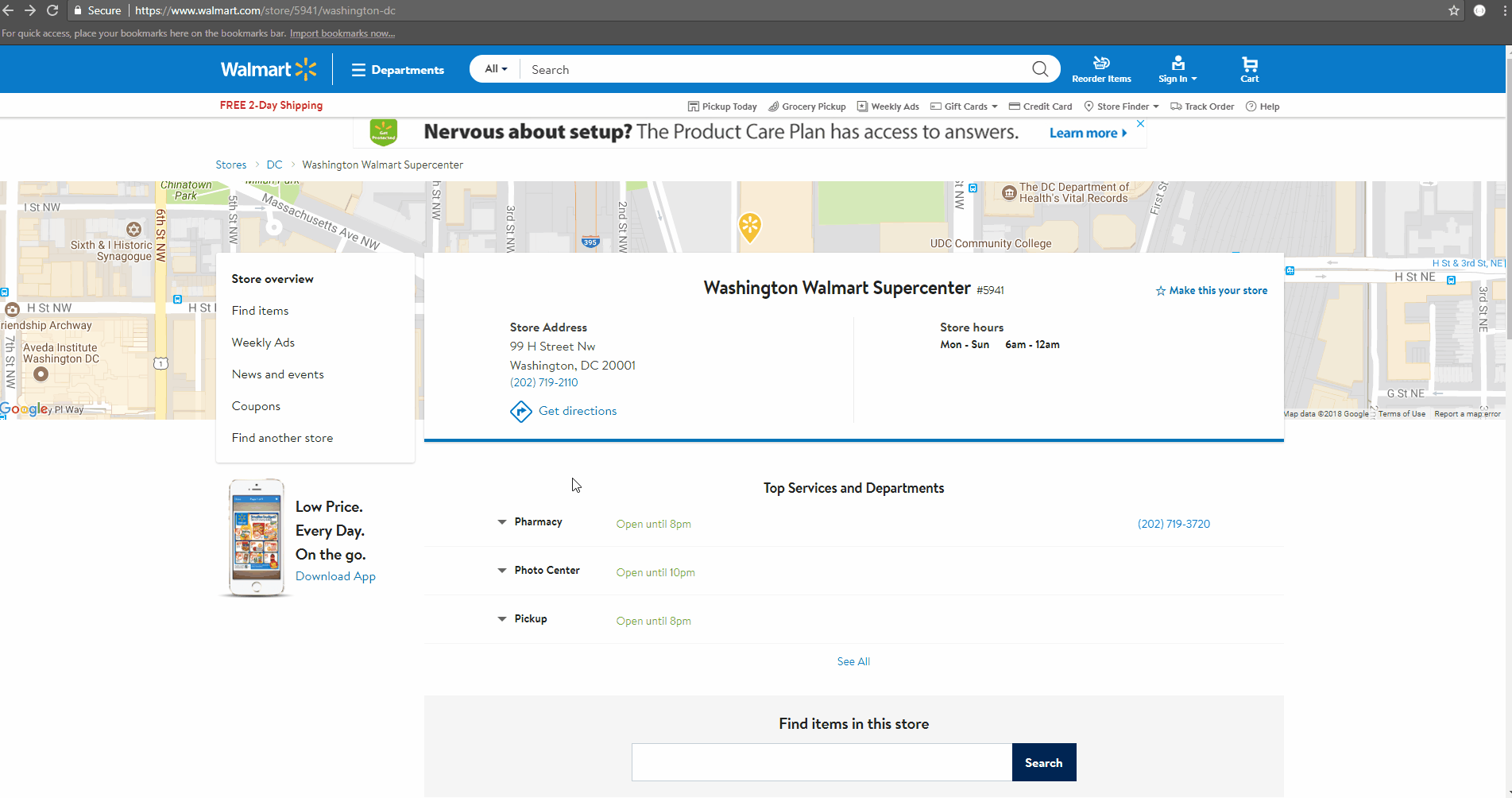Click the browser forward arrow
The height and width of the screenshot is (798, 1512).
[x=30, y=10]
